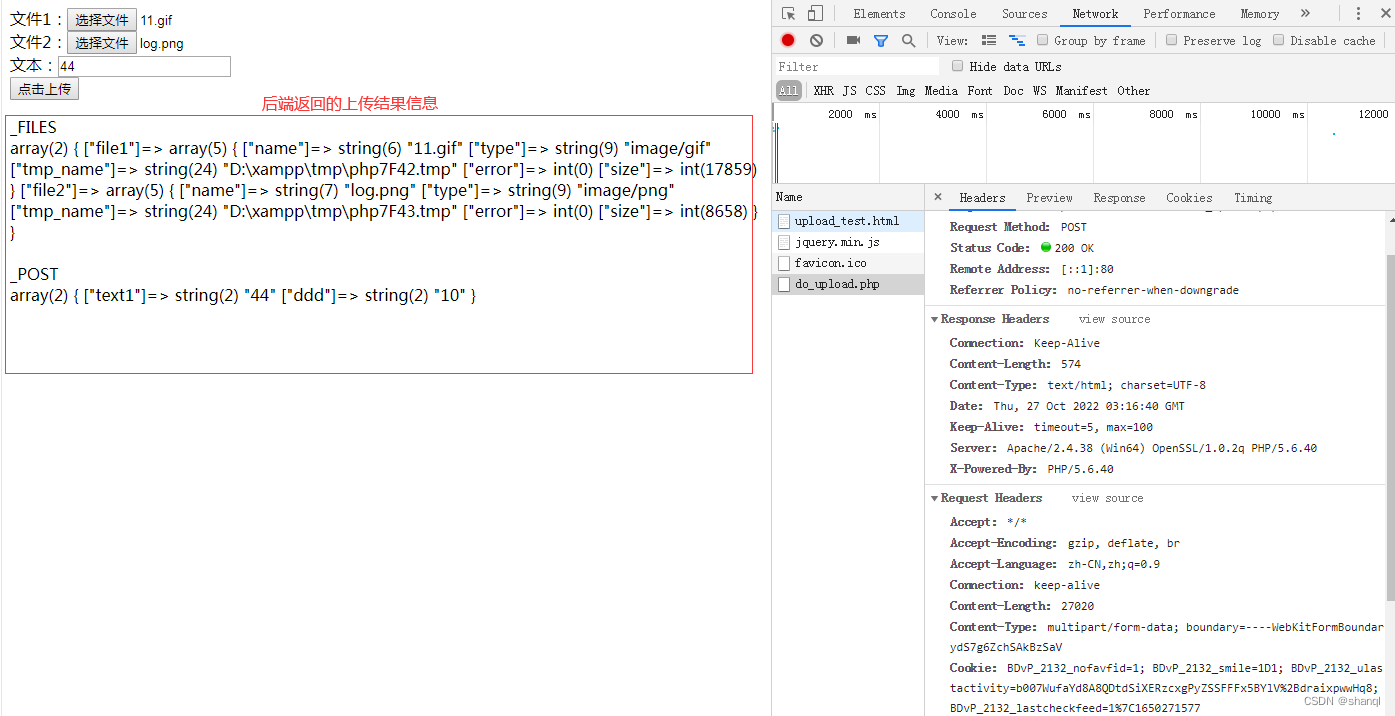Screen dimensions: 1395x716
Task: Select upload_test.html request row
Action: click(x=848, y=221)
